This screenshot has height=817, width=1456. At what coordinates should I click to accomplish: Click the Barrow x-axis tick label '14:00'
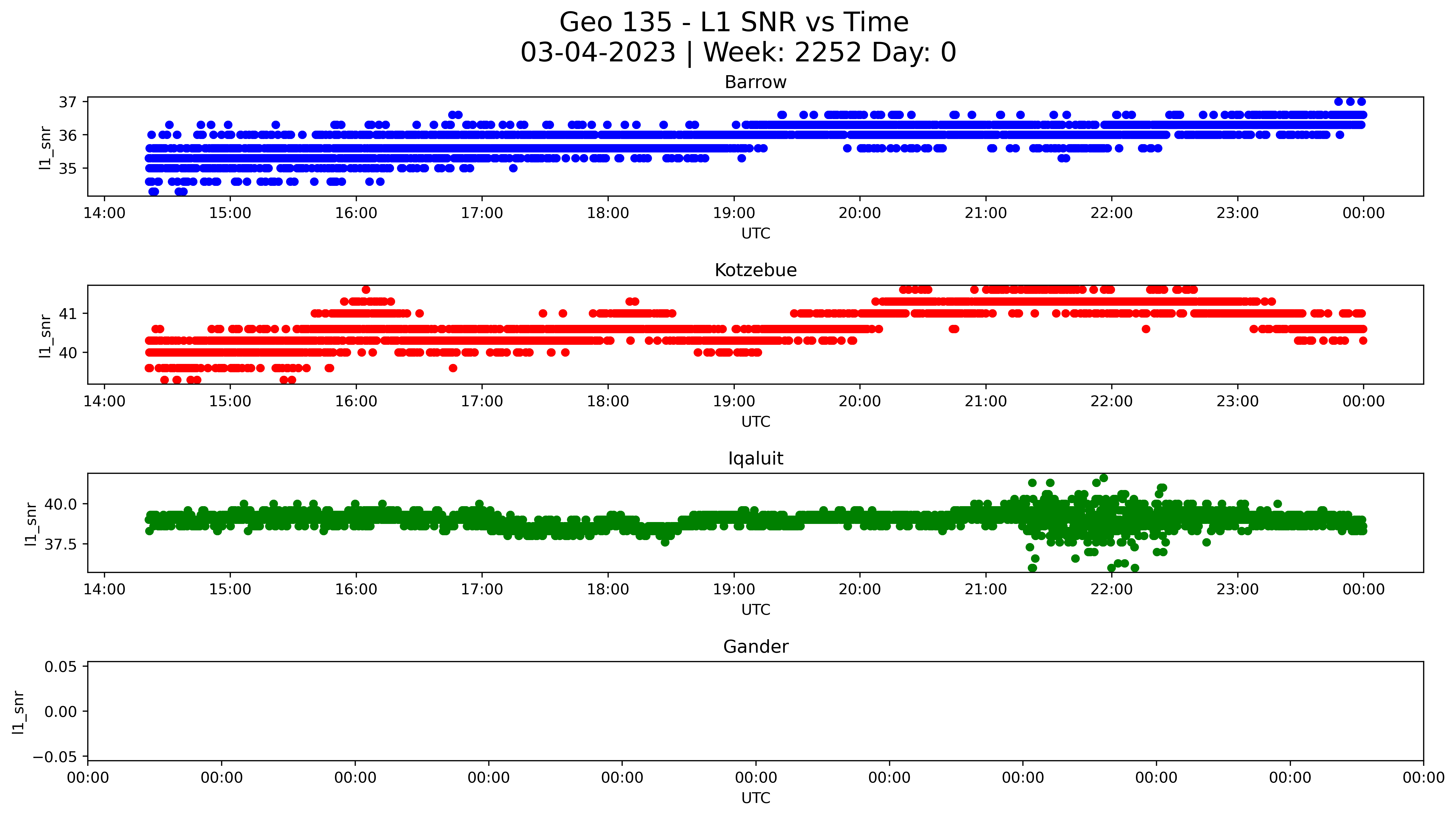point(104,213)
